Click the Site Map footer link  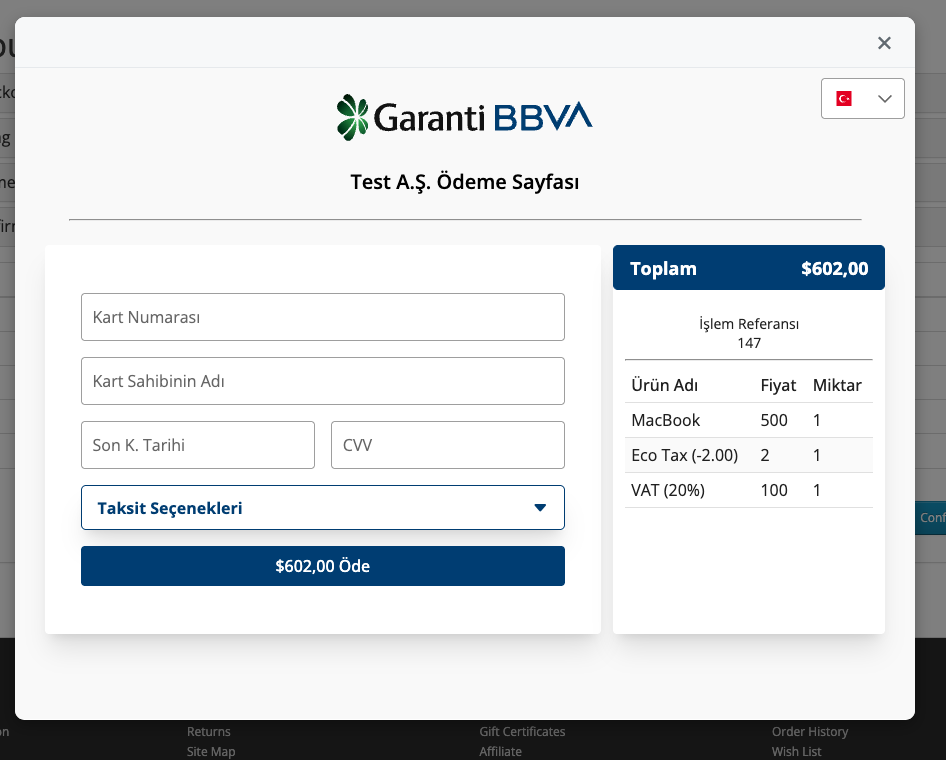point(211,751)
